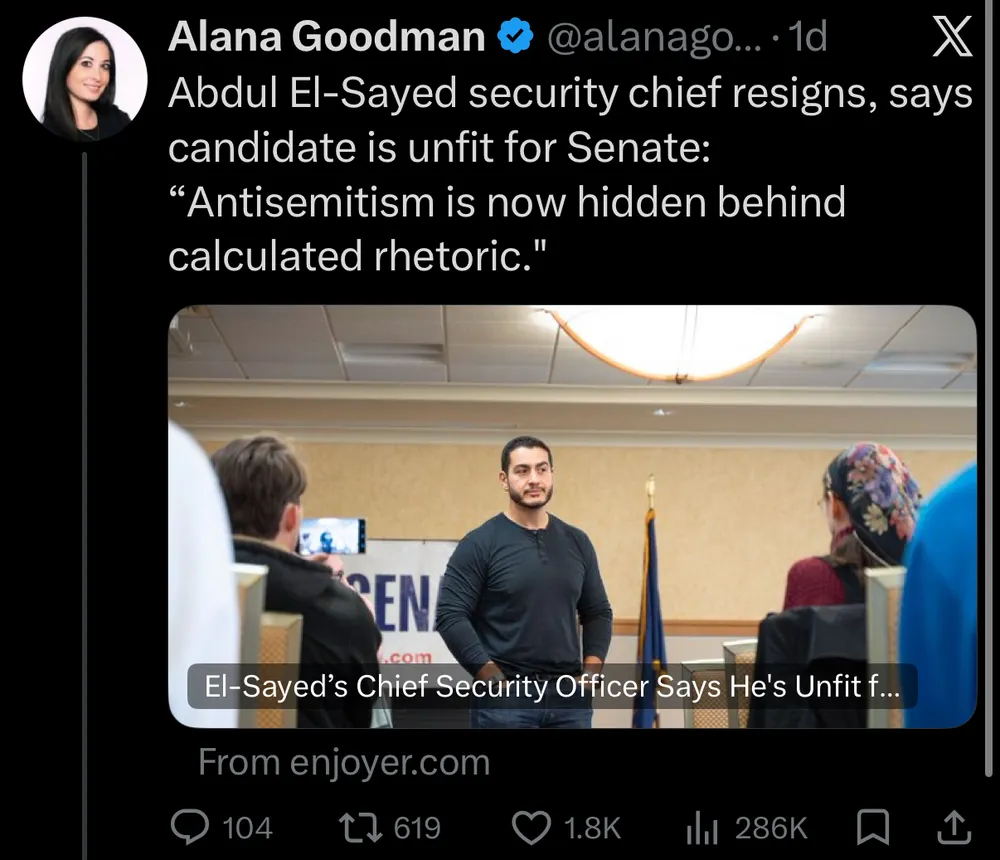This screenshot has width=1000, height=860.
Task: Click the blue verified badge
Action: click(515, 38)
